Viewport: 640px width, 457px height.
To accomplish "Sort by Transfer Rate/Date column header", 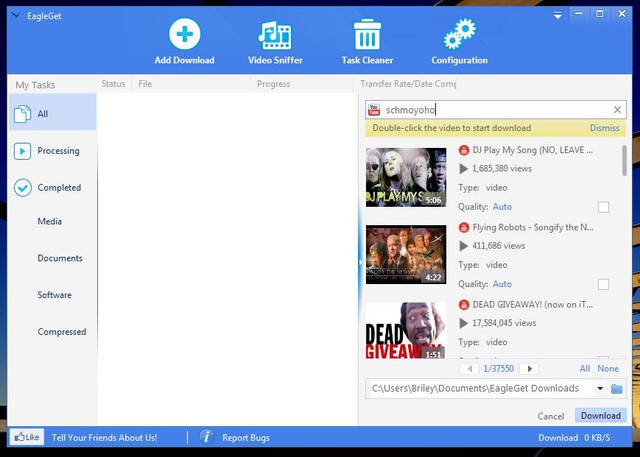I will click(408, 84).
